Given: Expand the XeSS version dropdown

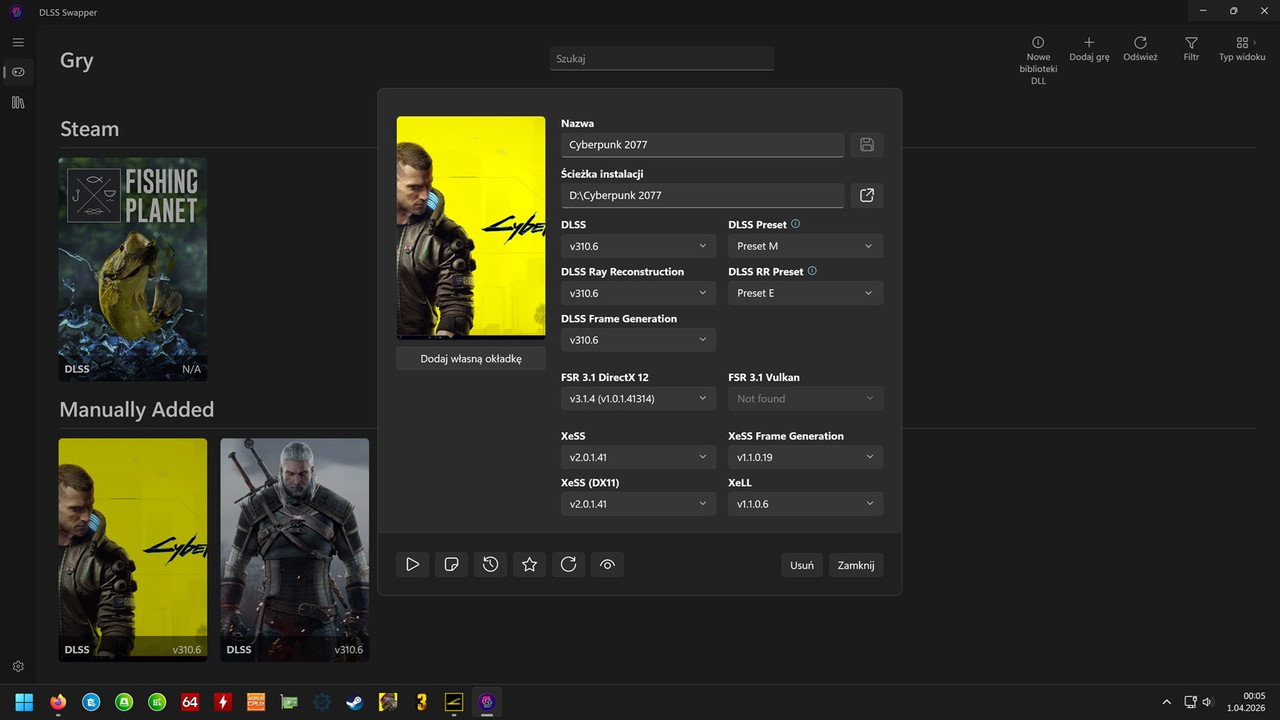Looking at the screenshot, I should (638, 457).
